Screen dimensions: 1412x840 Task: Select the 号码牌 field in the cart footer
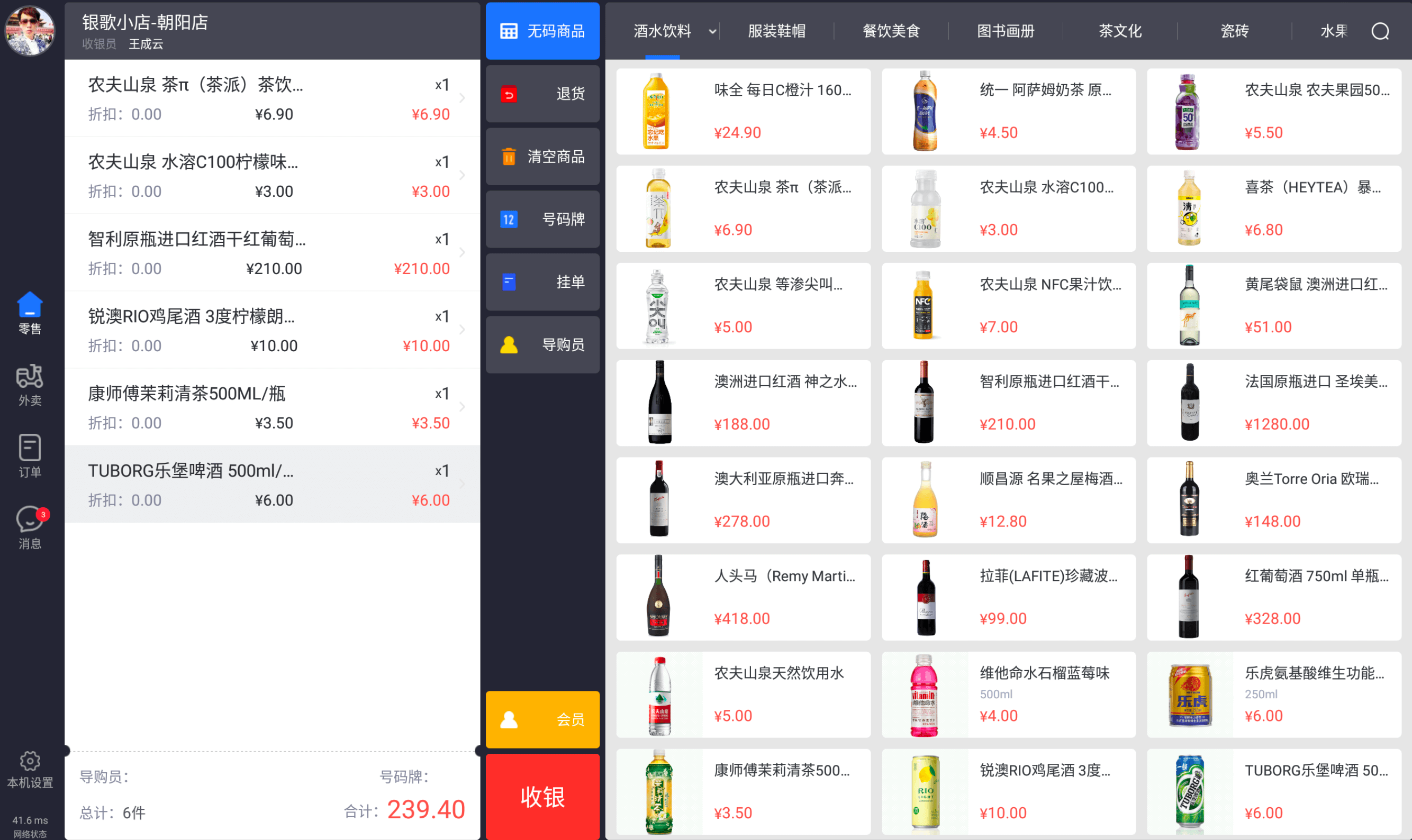coord(404,777)
